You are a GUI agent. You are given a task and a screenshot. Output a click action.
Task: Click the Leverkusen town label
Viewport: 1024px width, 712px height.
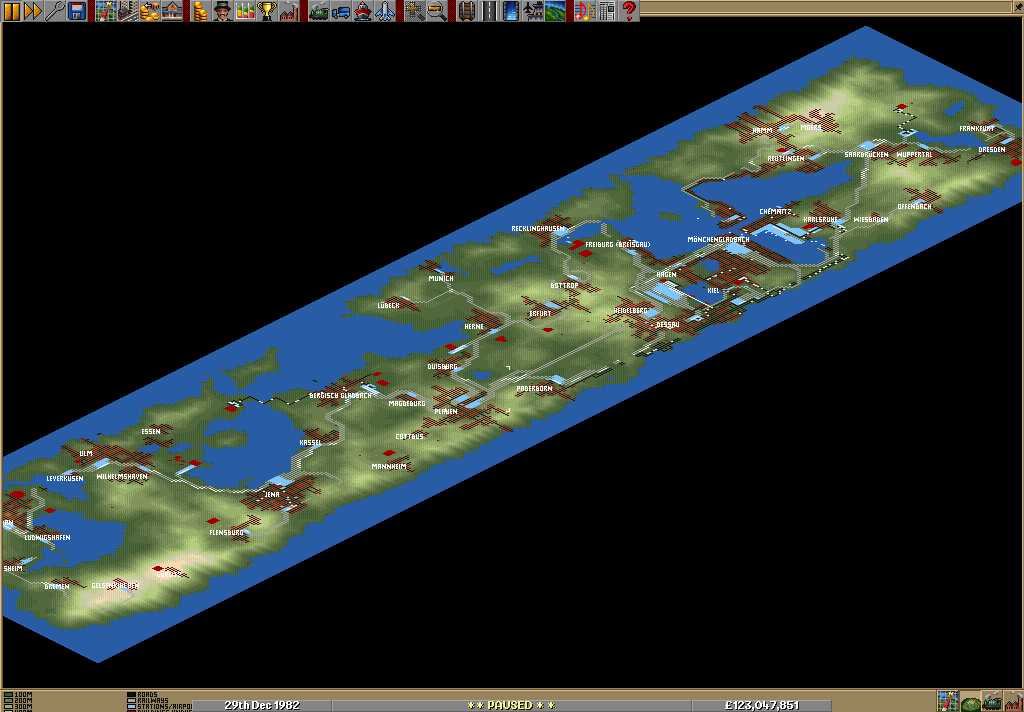pyautogui.click(x=65, y=479)
